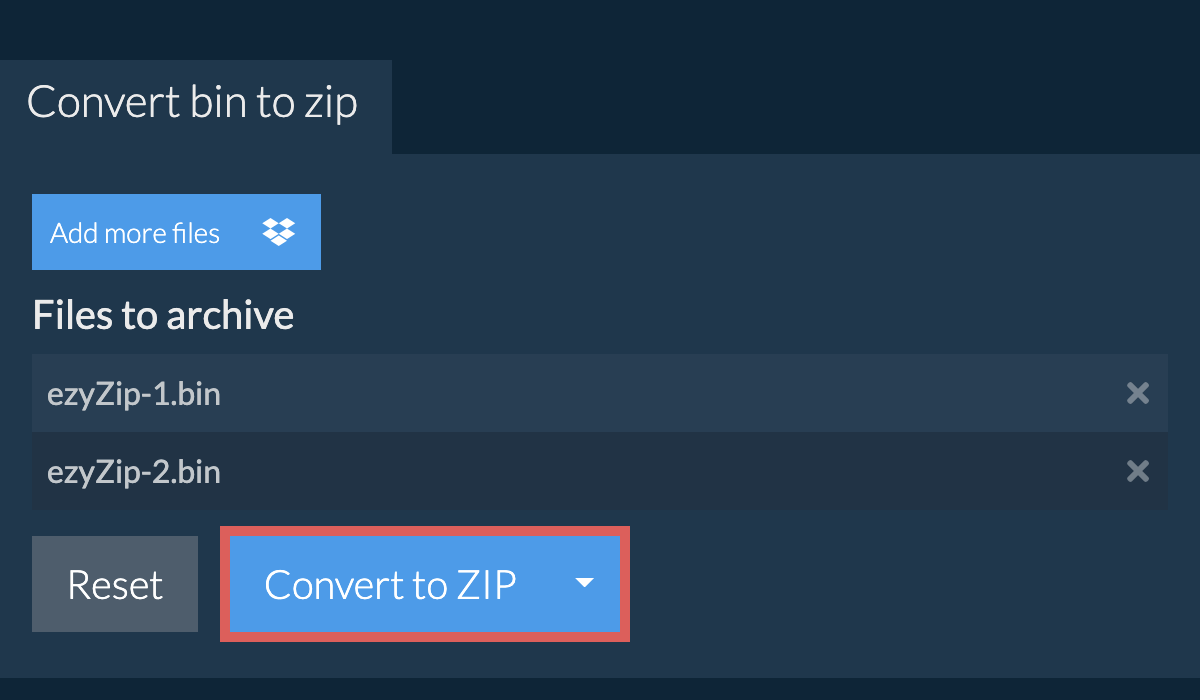Viewport: 1200px width, 700px height.
Task: Click the red highlight border around Convert to ZIP
Action: click(424, 530)
